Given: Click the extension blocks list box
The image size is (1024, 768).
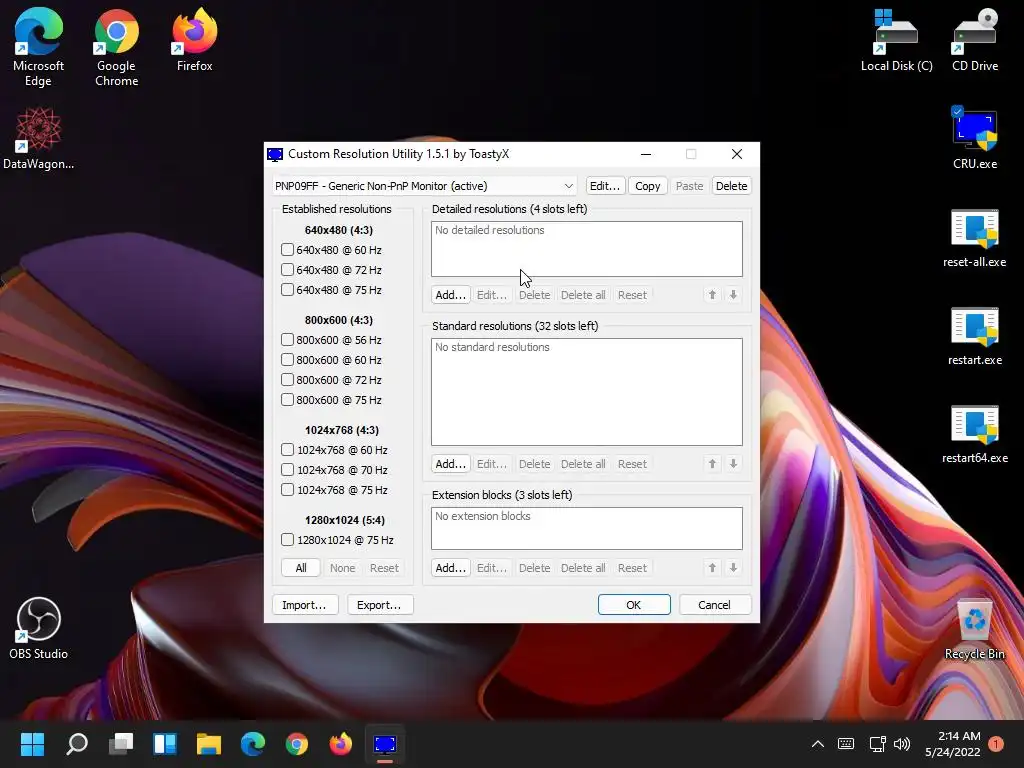Looking at the screenshot, I should 586,528.
